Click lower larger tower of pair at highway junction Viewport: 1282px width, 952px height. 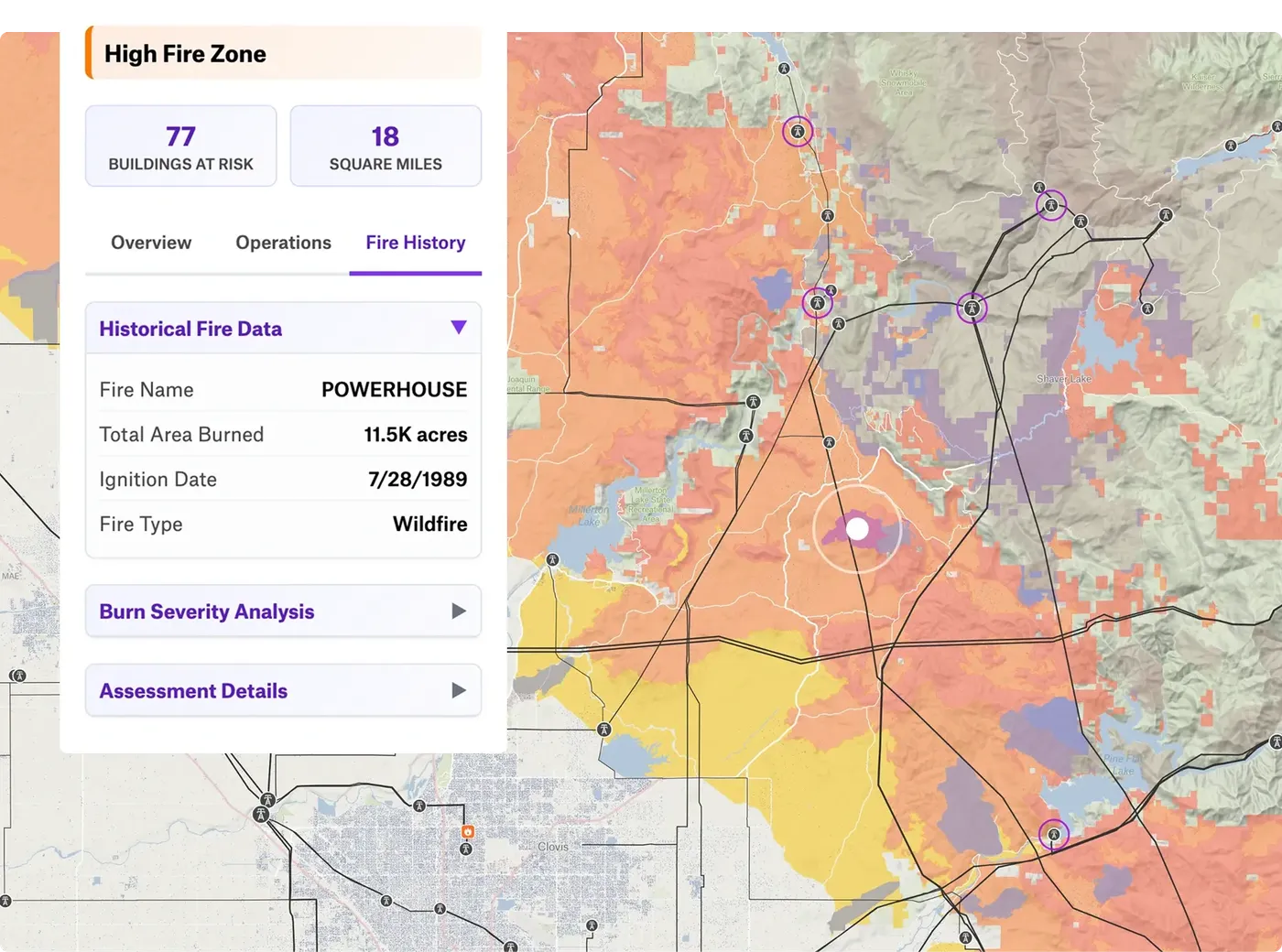tap(261, 814)
